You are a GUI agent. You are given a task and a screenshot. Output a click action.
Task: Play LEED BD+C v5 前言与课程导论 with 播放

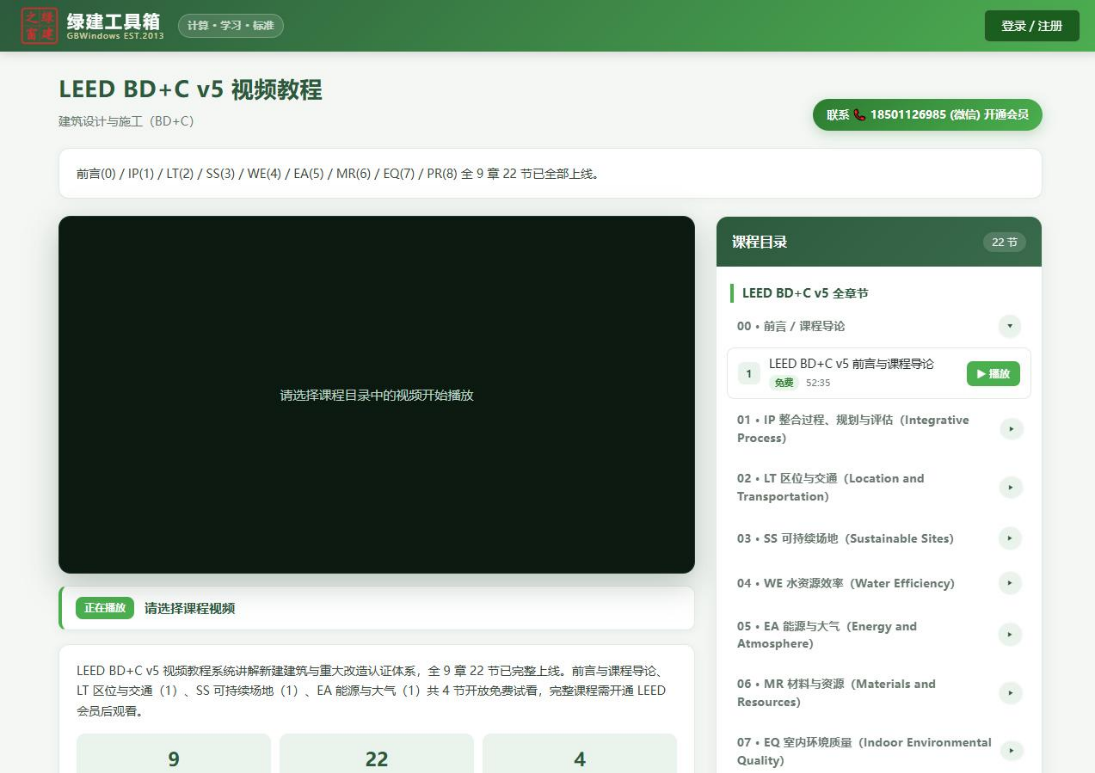(x=992, y=374)
